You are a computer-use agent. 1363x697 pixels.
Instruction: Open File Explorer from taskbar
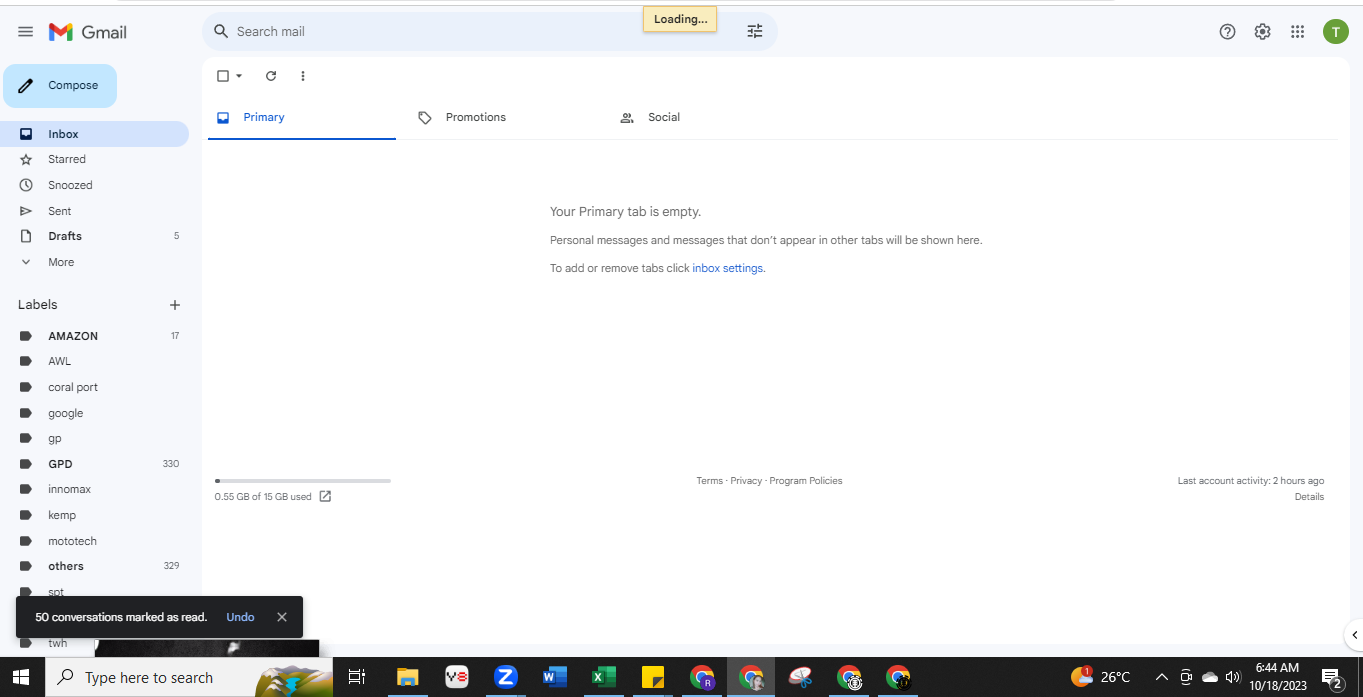(407, 677)
